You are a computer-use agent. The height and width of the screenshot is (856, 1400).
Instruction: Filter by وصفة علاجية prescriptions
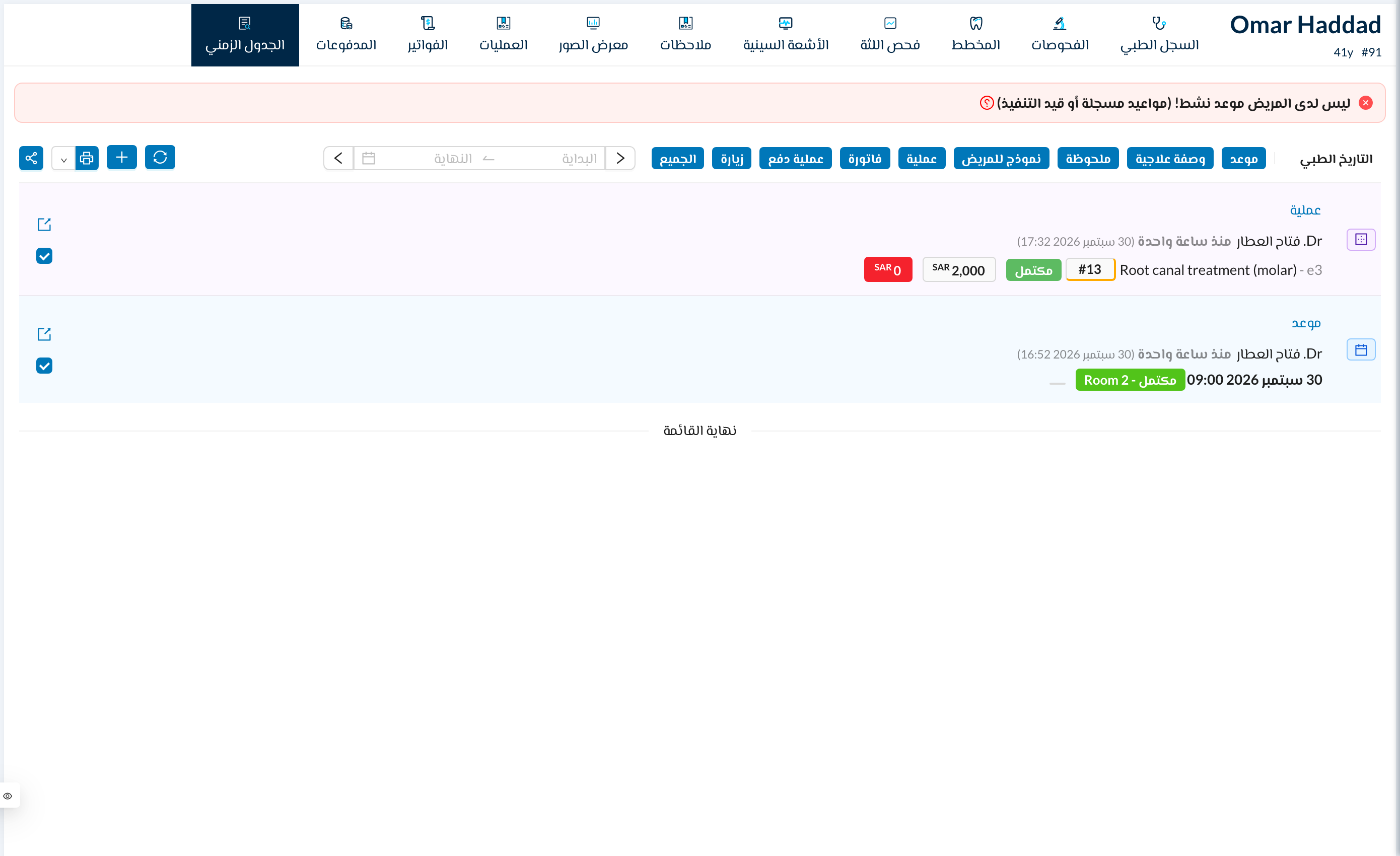[x=1170, y=159]
